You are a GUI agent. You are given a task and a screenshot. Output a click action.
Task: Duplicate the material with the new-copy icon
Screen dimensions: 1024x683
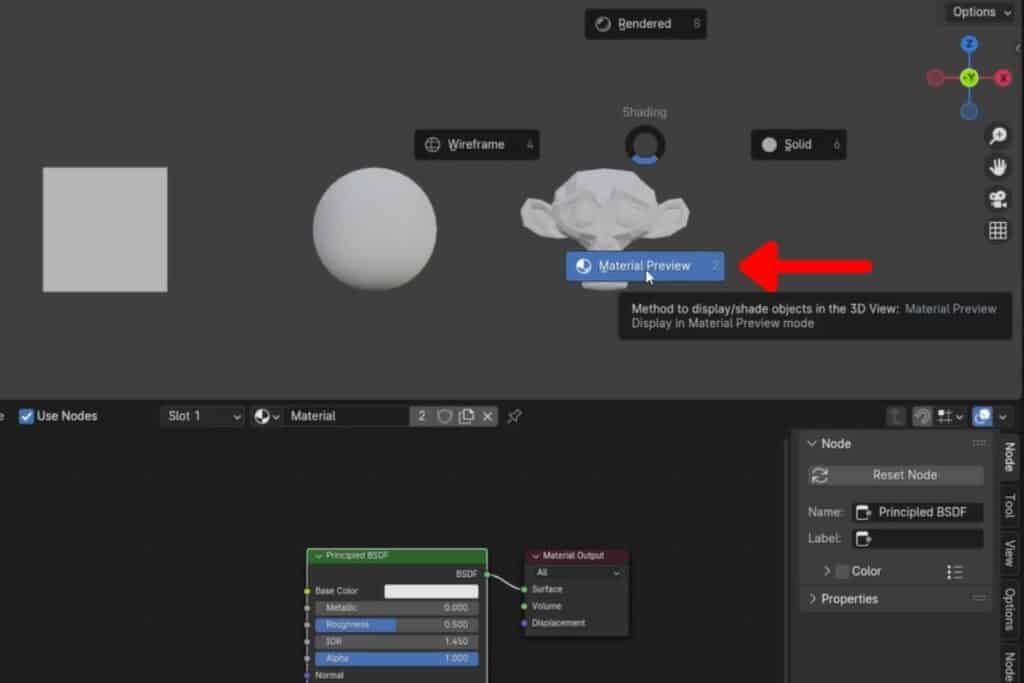point(466,416)
